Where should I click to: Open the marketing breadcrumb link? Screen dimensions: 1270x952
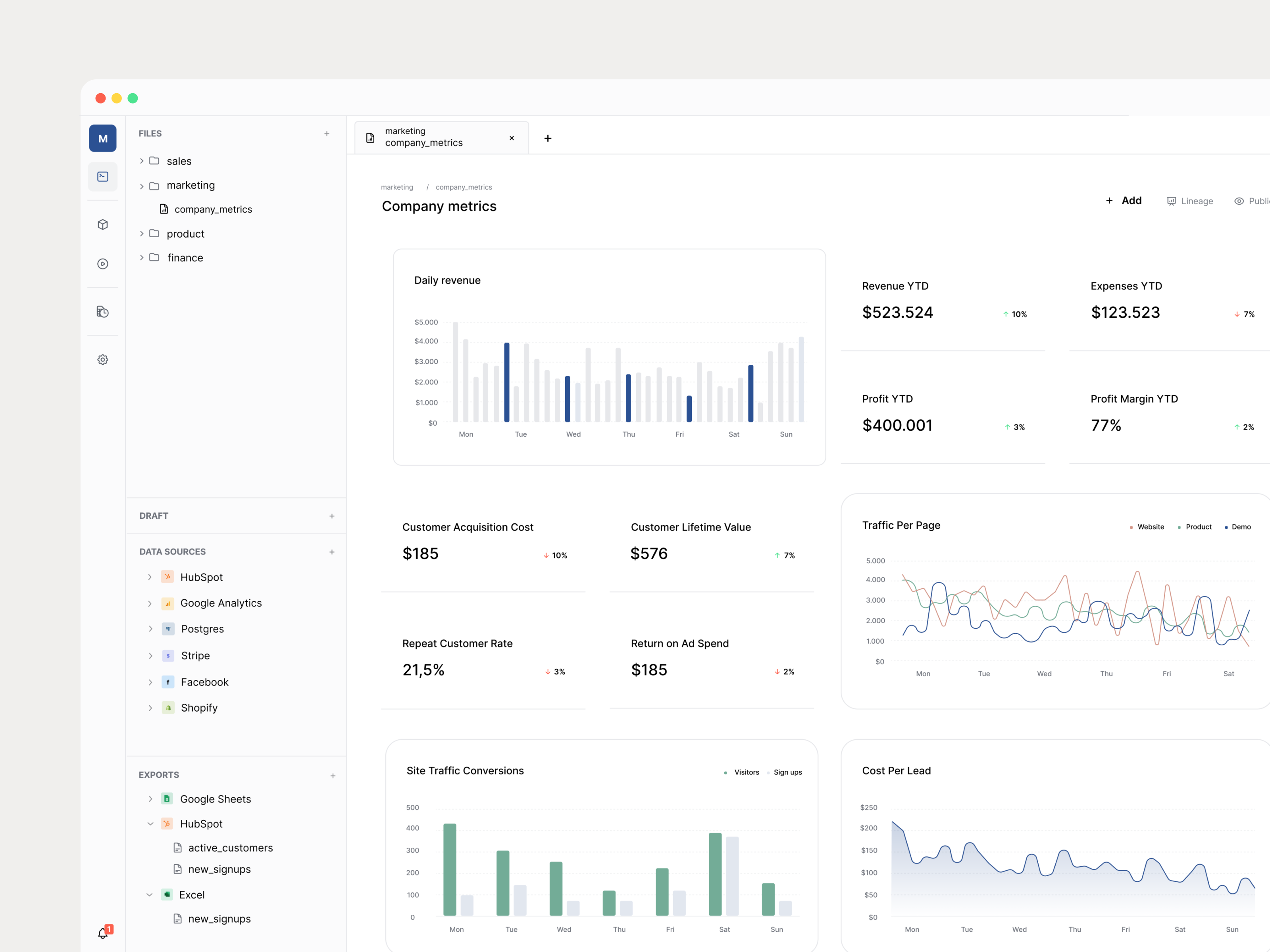click(x=396, y=186)
